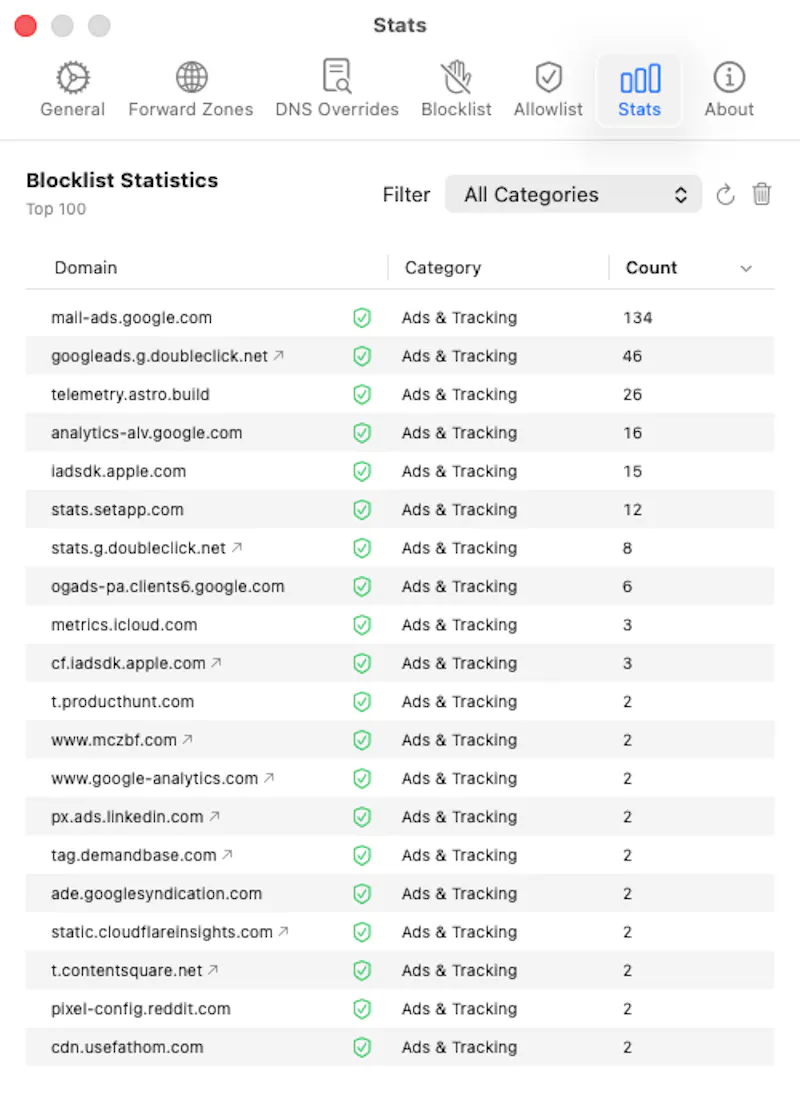Viewport: 800px width, 1101px height.
Task: Open DNS Overrides tab
Action: [336, 90]
